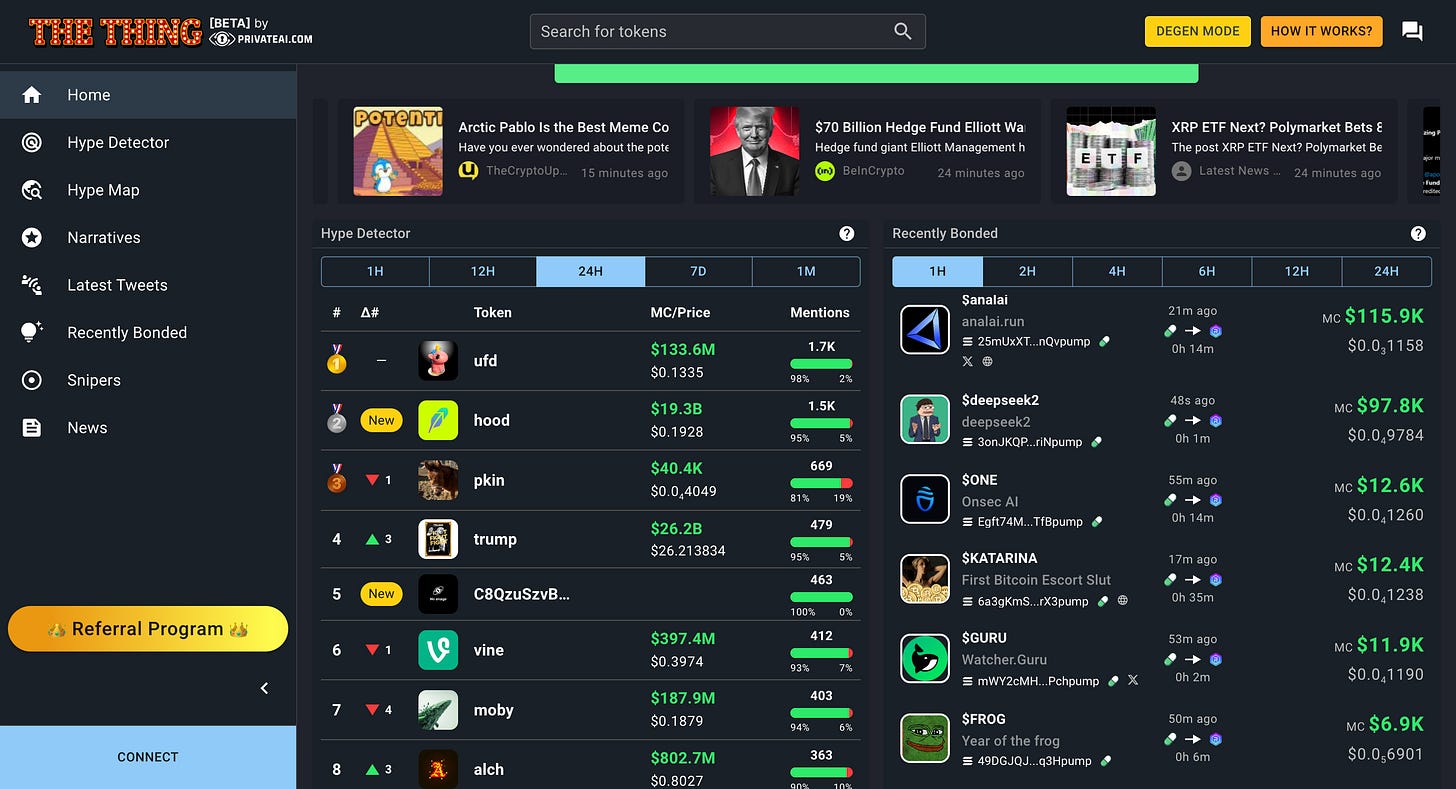Open the Latest Tweets sidebar icon
This screenshot has height=789, width=1456.
(32, 285)
